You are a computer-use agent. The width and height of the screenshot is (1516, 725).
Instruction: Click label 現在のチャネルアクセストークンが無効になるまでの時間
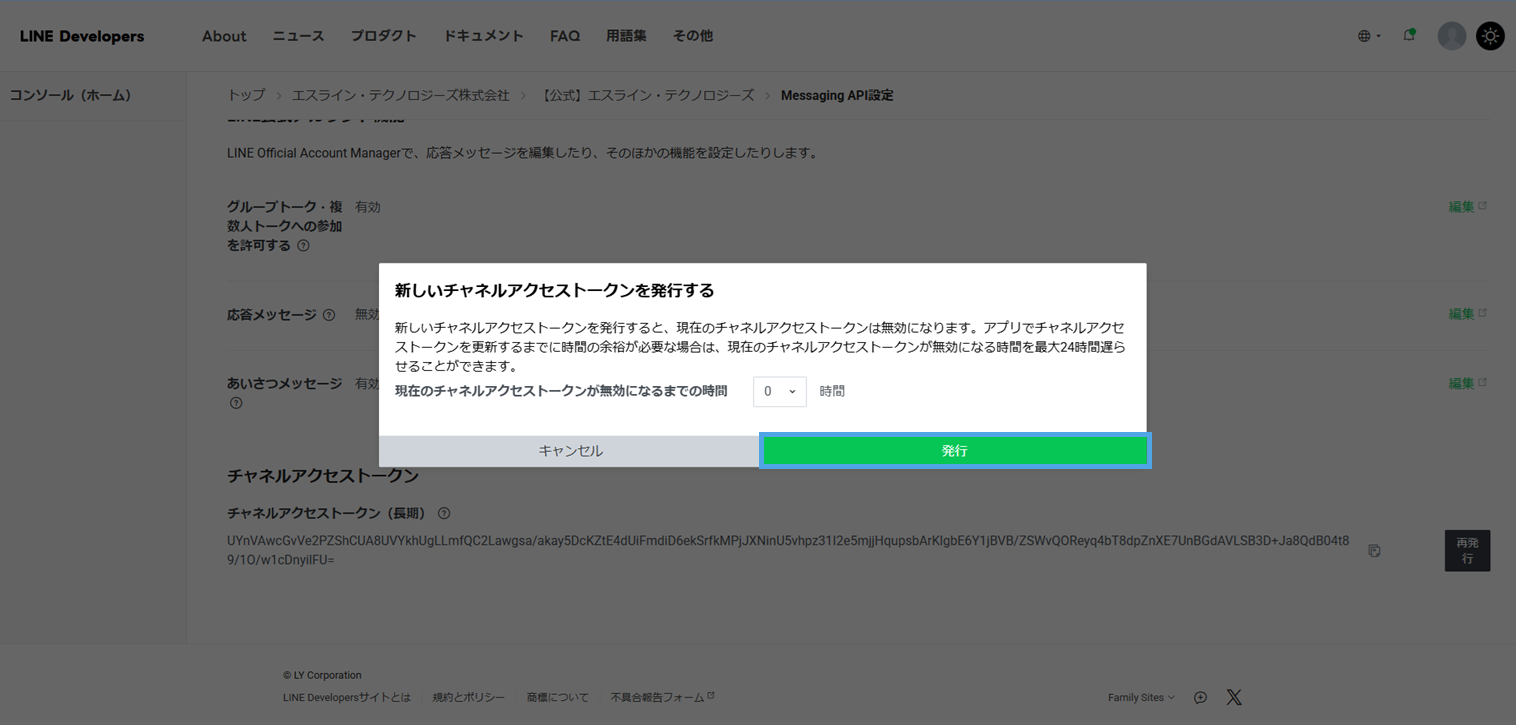click(561, 391)
